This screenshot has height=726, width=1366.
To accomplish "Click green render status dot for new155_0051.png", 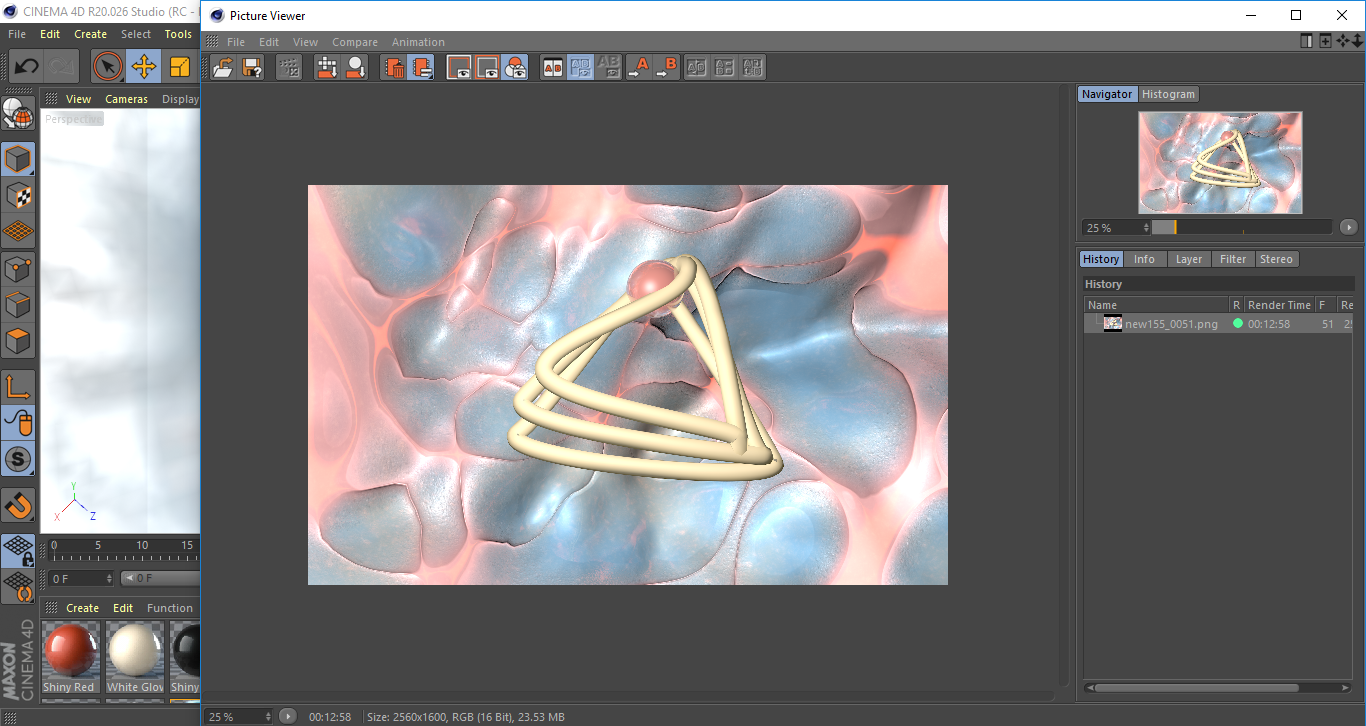I will tap(1238, 323).
